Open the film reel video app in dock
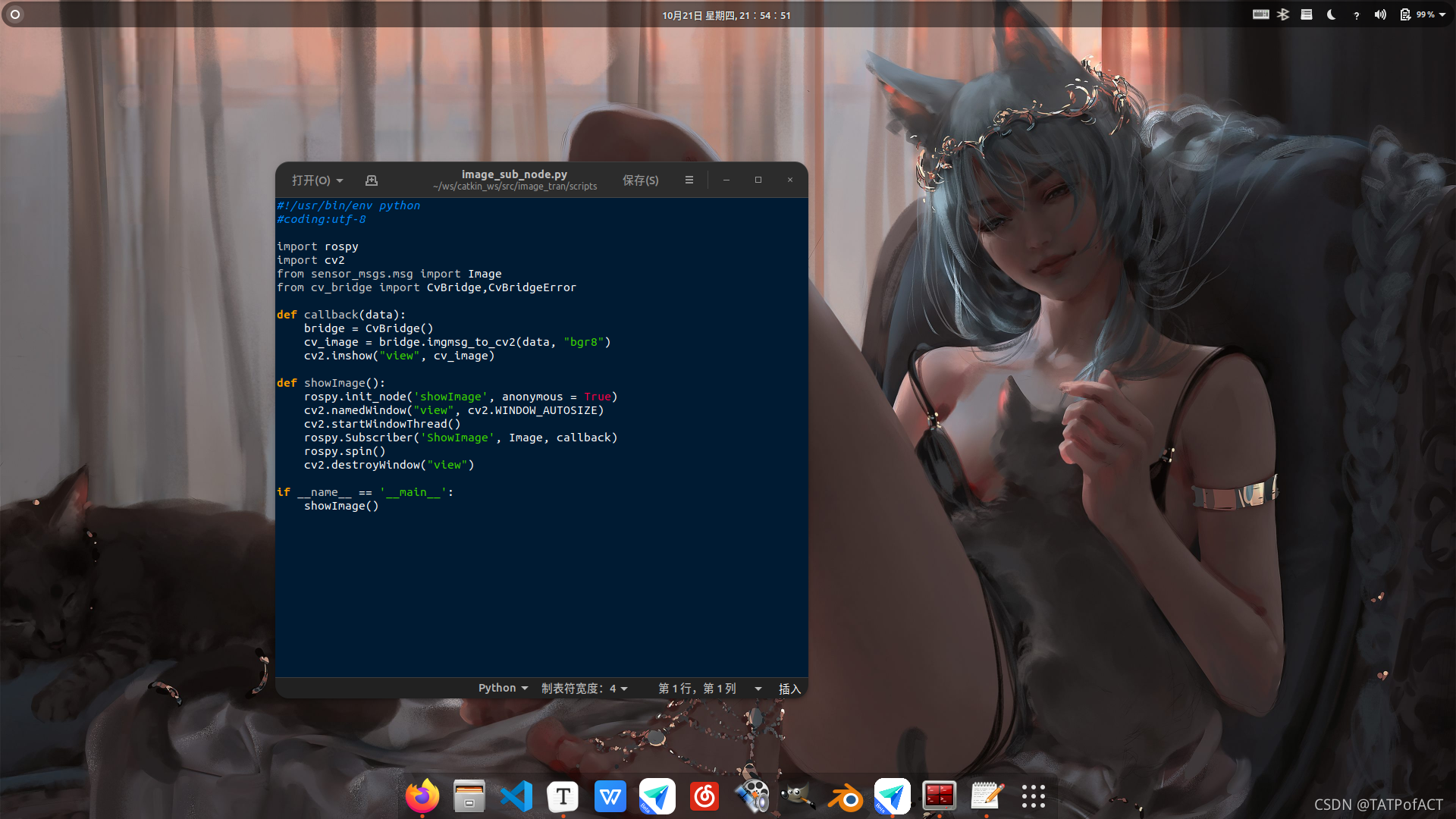This screenshot has height=819, width=1456. pyautogui.click(x=752, y=796)
